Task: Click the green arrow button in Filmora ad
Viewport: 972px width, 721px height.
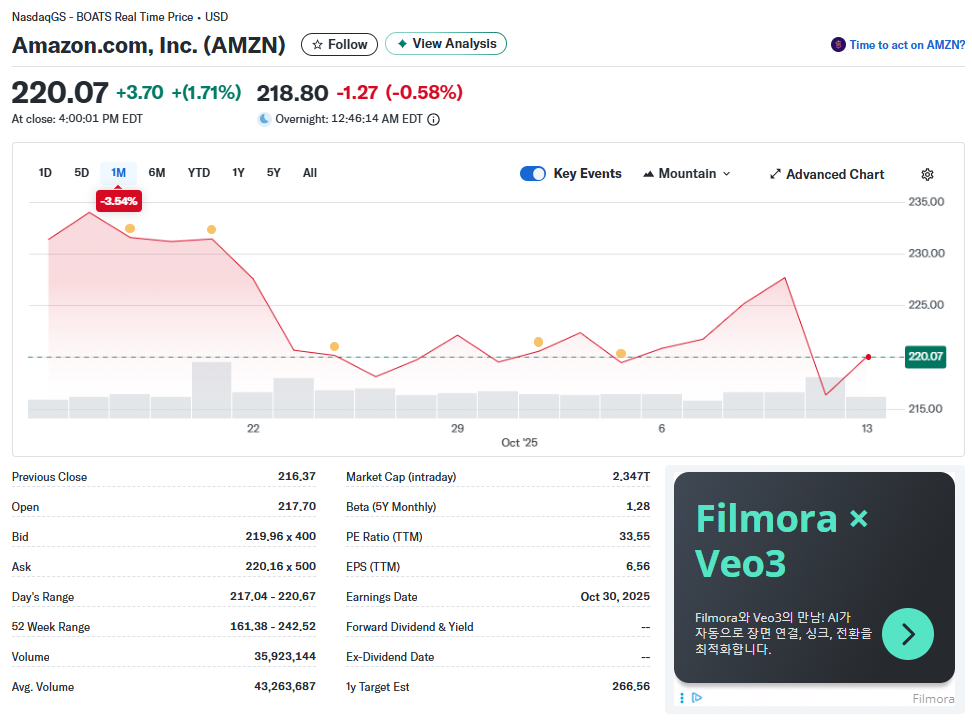Action: coord(908,634)
